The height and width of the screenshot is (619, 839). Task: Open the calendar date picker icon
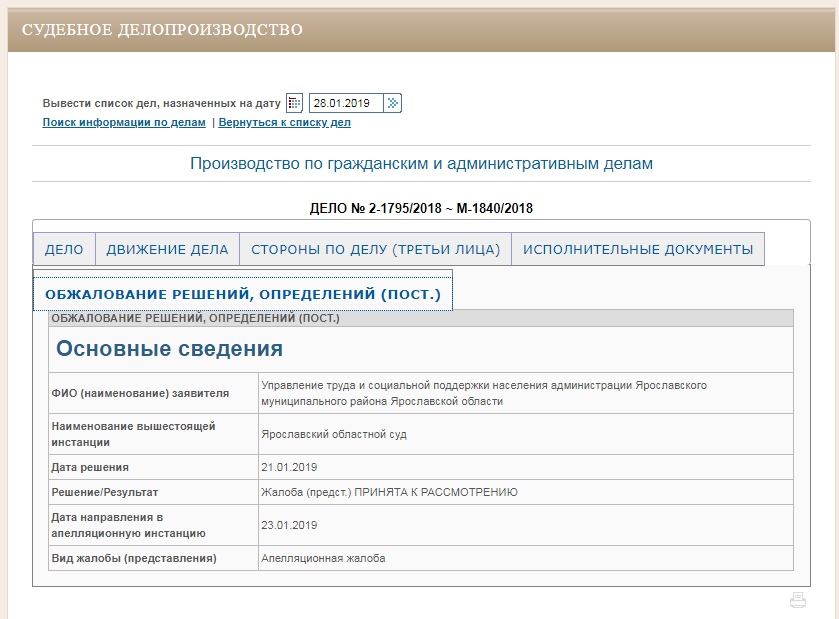[x=294, y=103]
